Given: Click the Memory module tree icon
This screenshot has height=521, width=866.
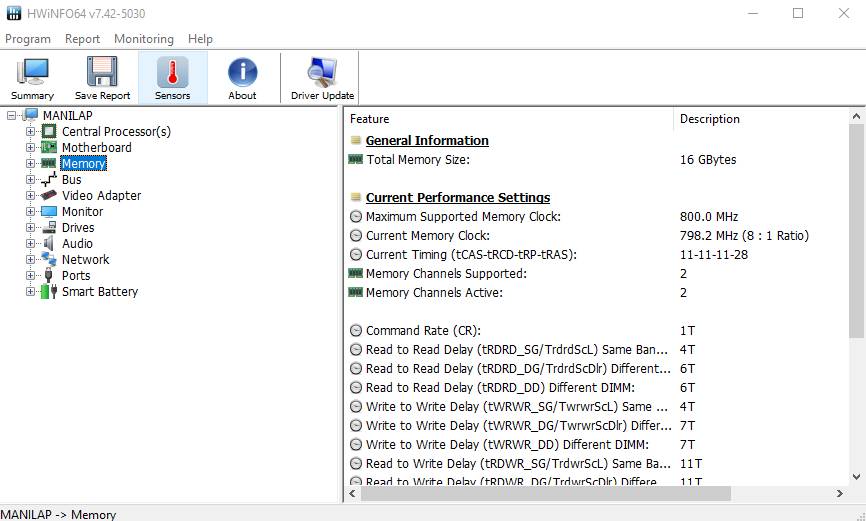Looking at the screenshot, I should (x=49, y=163).
